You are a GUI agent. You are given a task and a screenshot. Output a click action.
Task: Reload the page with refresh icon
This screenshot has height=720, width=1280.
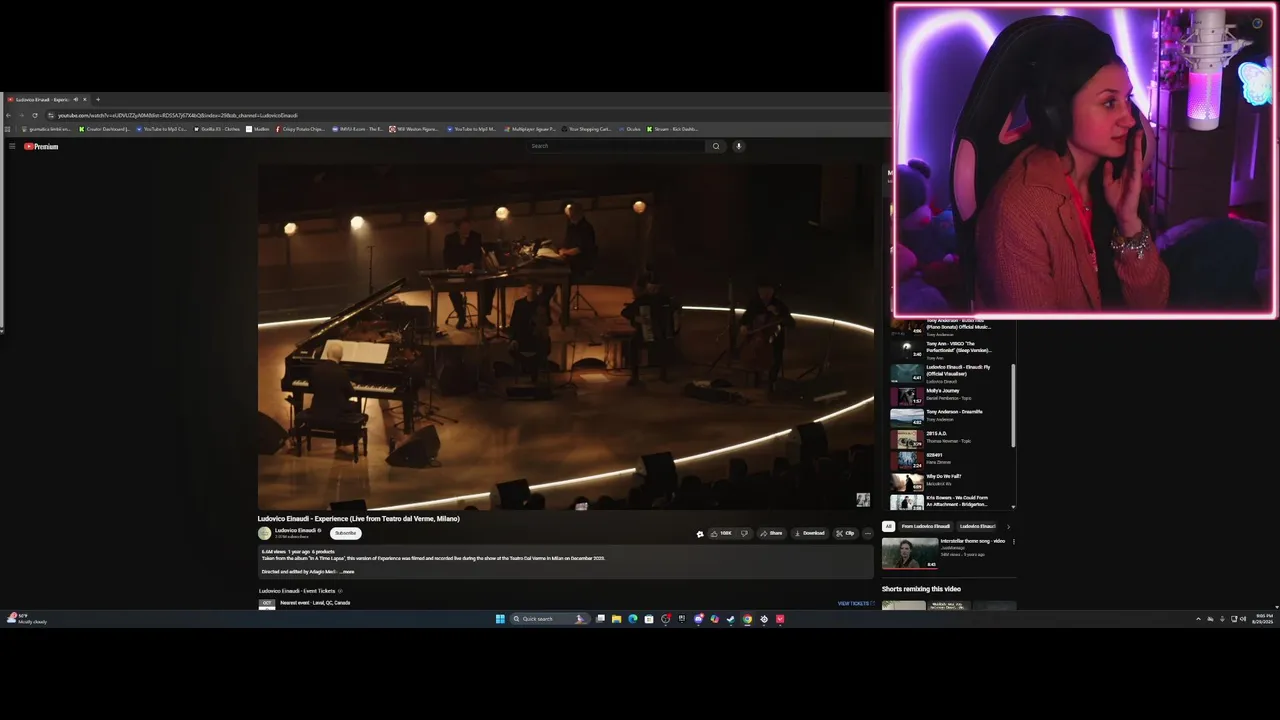pyautogui.click(x=35, y=115)
